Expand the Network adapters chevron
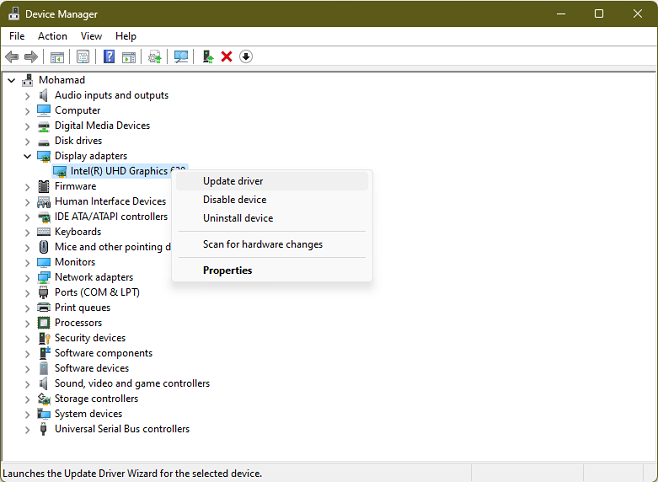 tap(27, 278)
